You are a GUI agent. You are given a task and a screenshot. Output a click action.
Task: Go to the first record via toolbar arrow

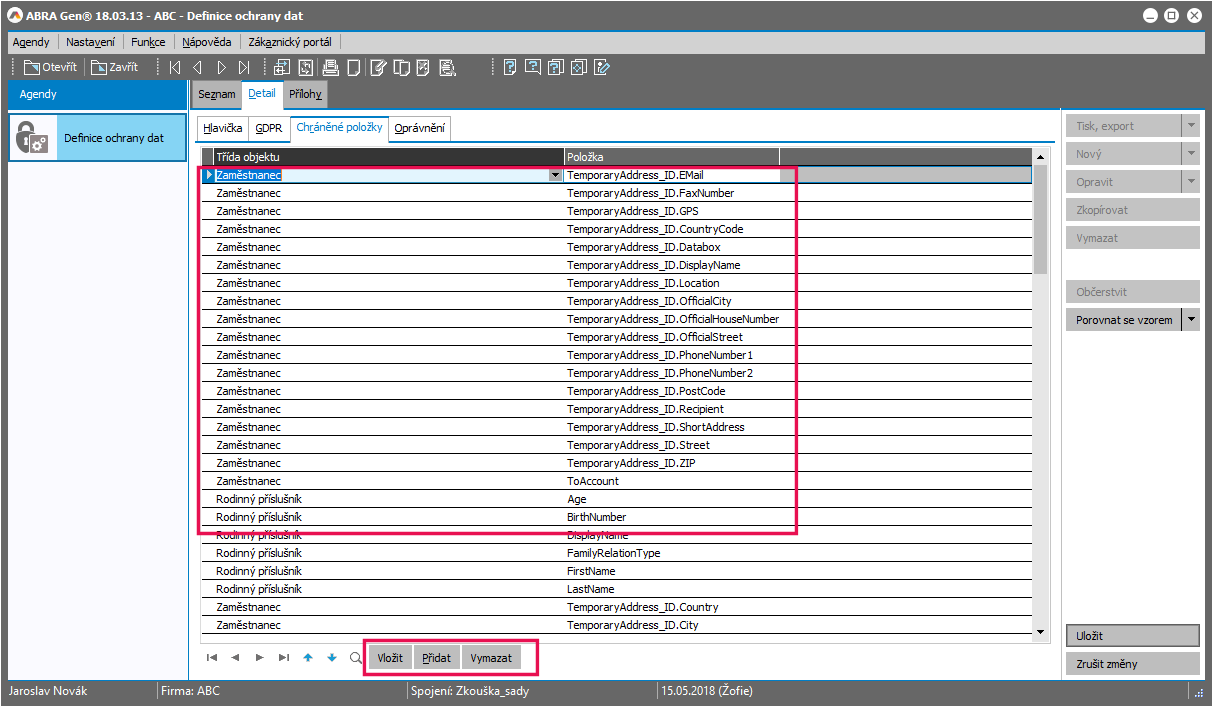pos(175,68)
